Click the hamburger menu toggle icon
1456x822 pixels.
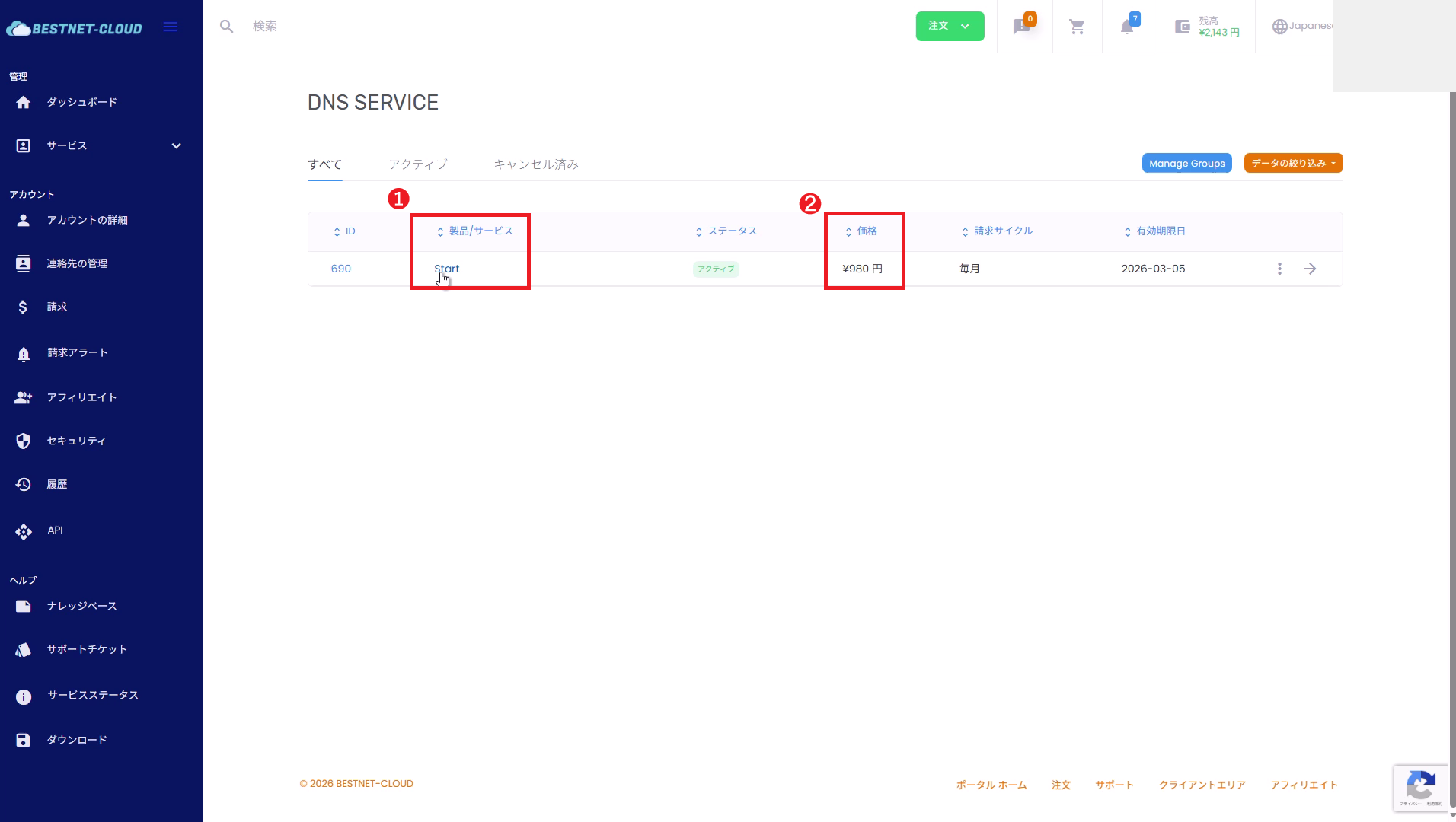pos(171,27)
